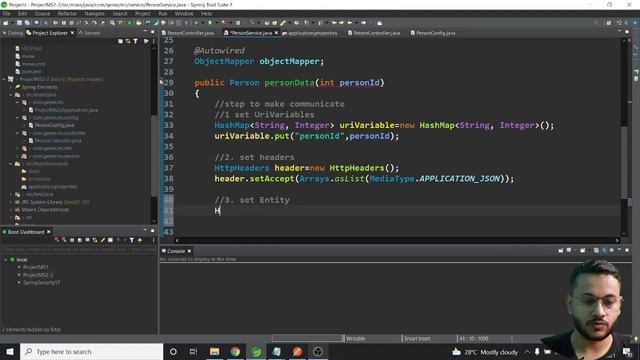The height and width of the screenshot is (360, 640).
Task: Click the Windows Start button
Action: click(10, 351)
